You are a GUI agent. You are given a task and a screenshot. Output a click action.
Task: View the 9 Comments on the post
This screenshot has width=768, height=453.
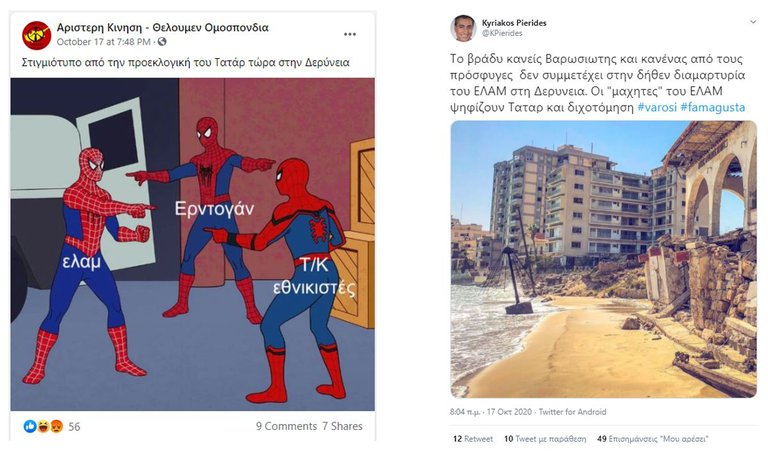click(x=287, y=426)
